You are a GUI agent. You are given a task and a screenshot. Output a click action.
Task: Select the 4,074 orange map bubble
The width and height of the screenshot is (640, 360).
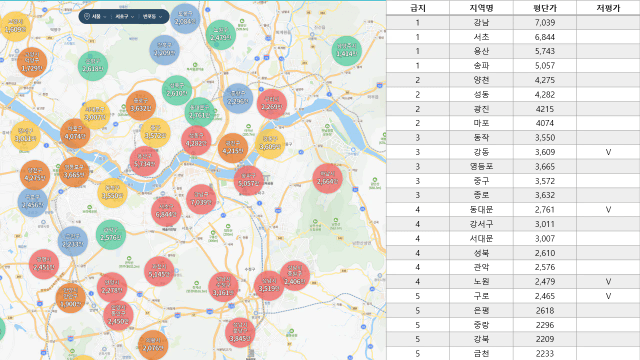pyautogui.click(x=75, y=133)
